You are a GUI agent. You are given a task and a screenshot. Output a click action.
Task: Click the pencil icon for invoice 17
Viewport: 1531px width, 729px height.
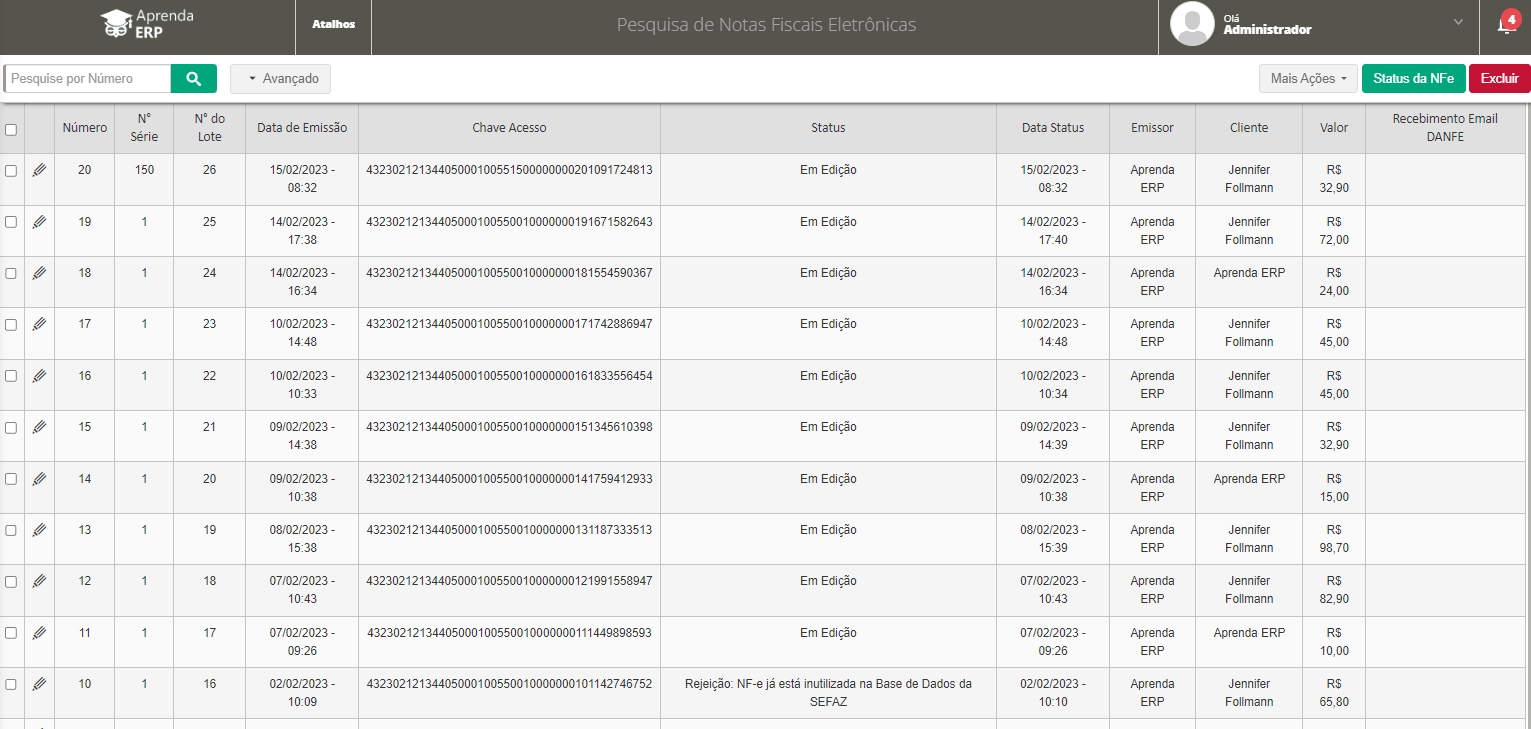coord(39,324)
